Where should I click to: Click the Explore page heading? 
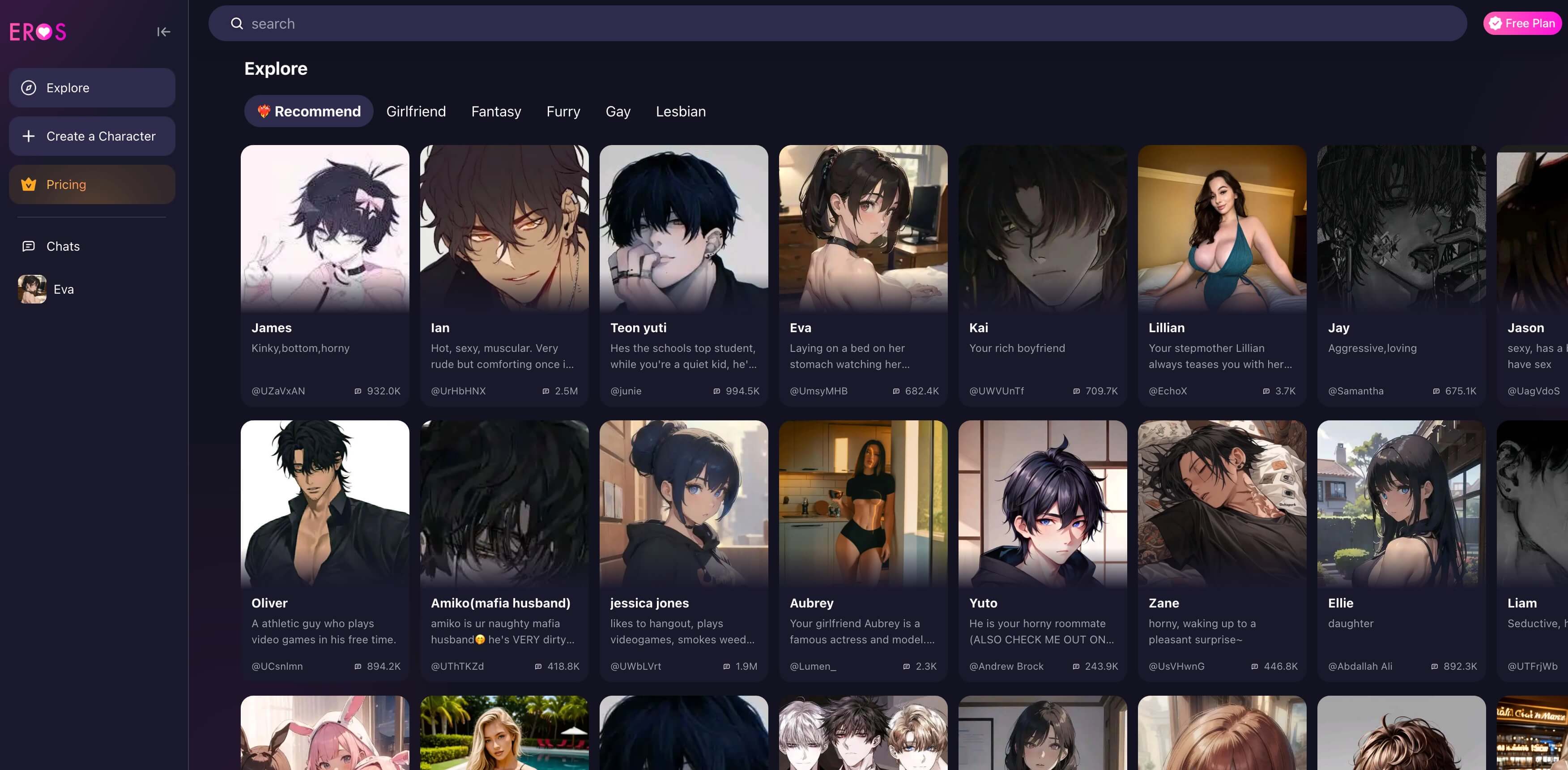click(276, 68)
